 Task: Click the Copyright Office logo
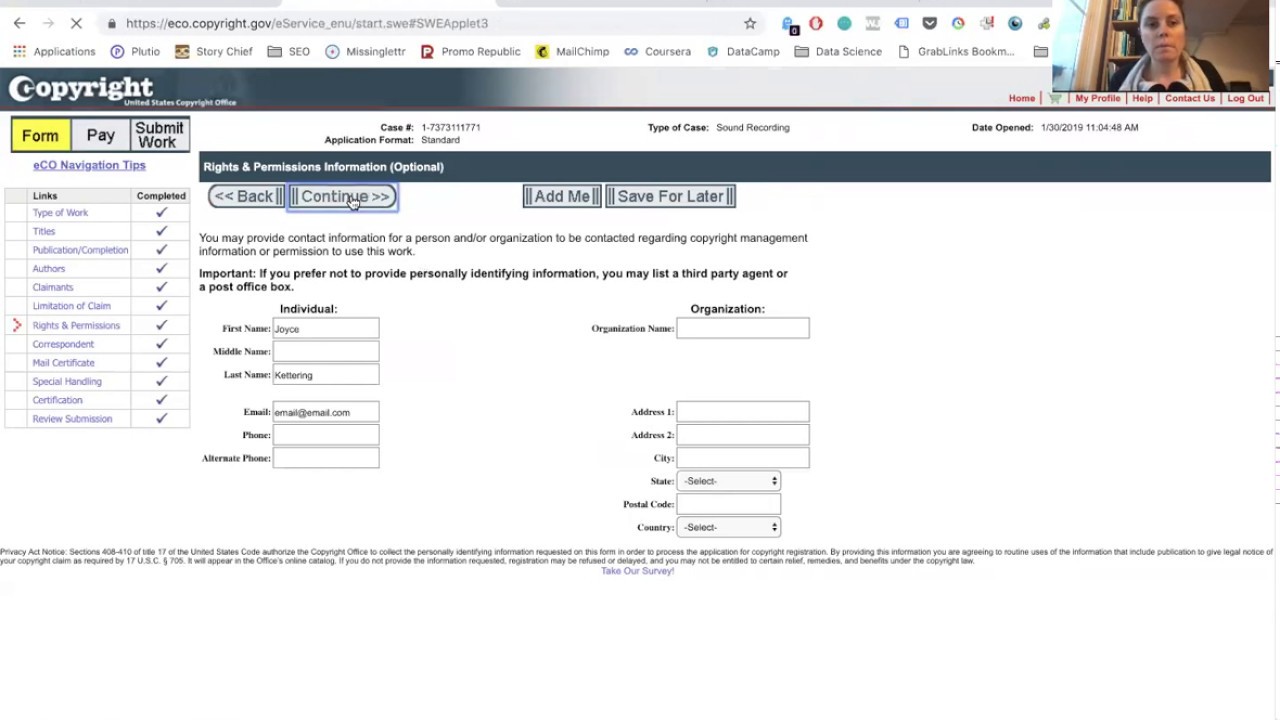point(122,90)
